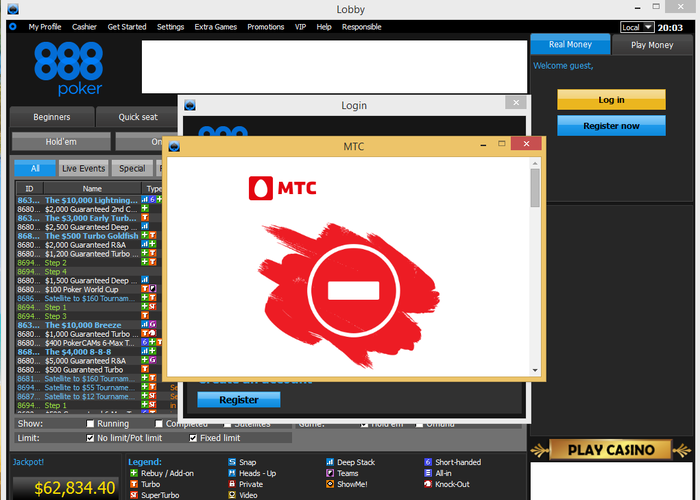Click the yellow Log in button

click(x=611, y=100)
